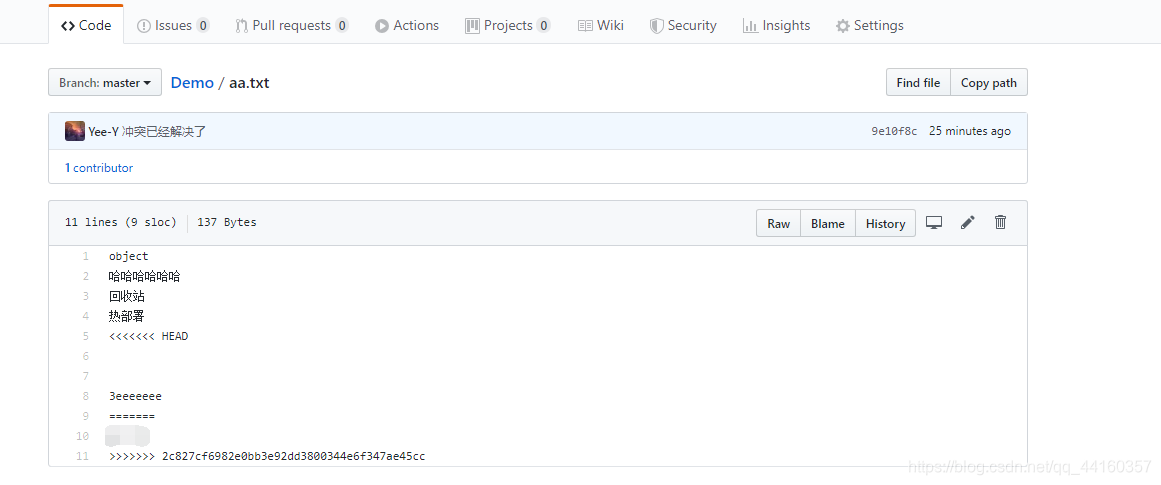1161x485 pixels.
Task: Open the Issues tab
Action: (173, 25)
